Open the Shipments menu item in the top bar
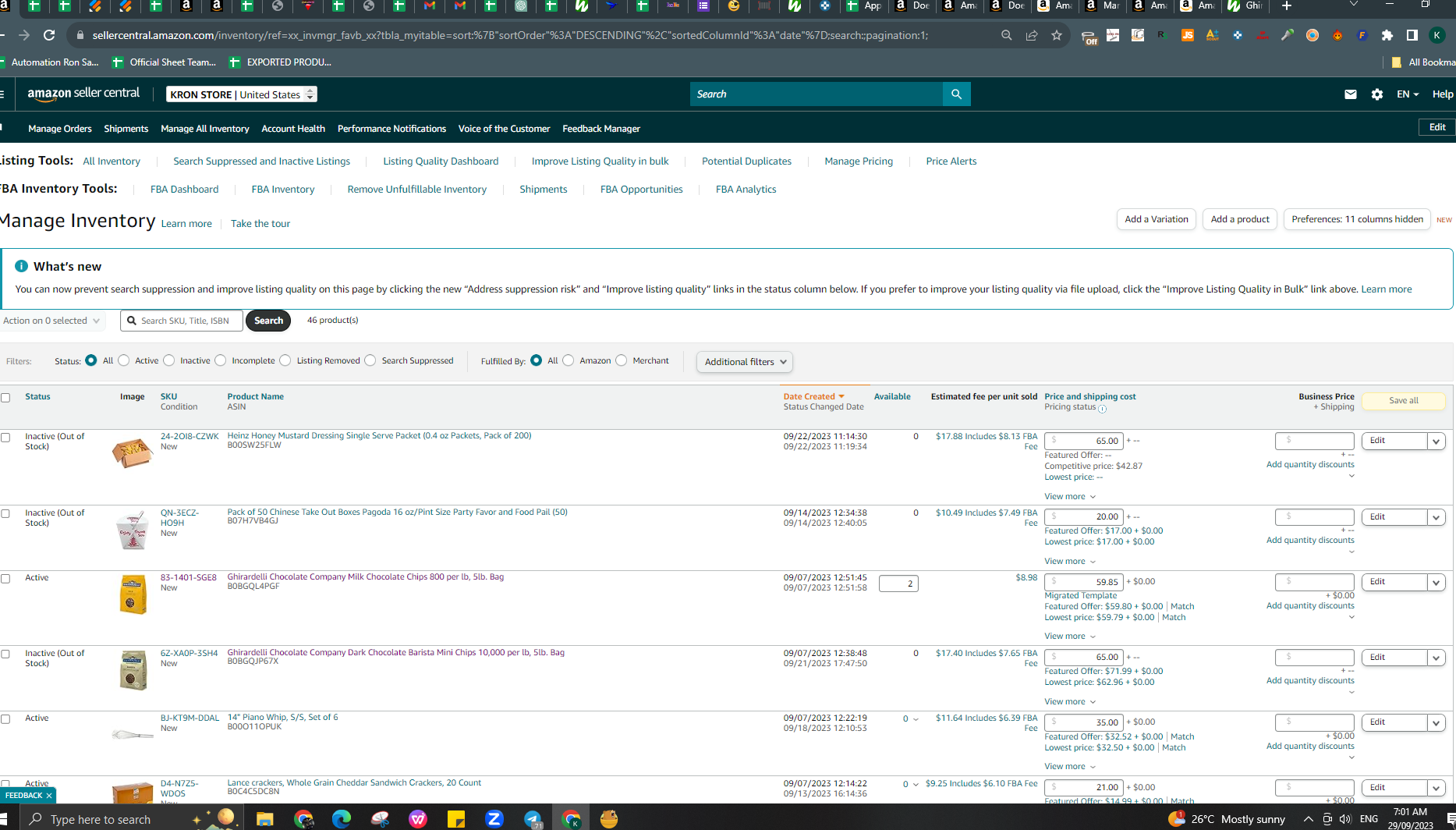1456x830 pixels. point(126,129)
